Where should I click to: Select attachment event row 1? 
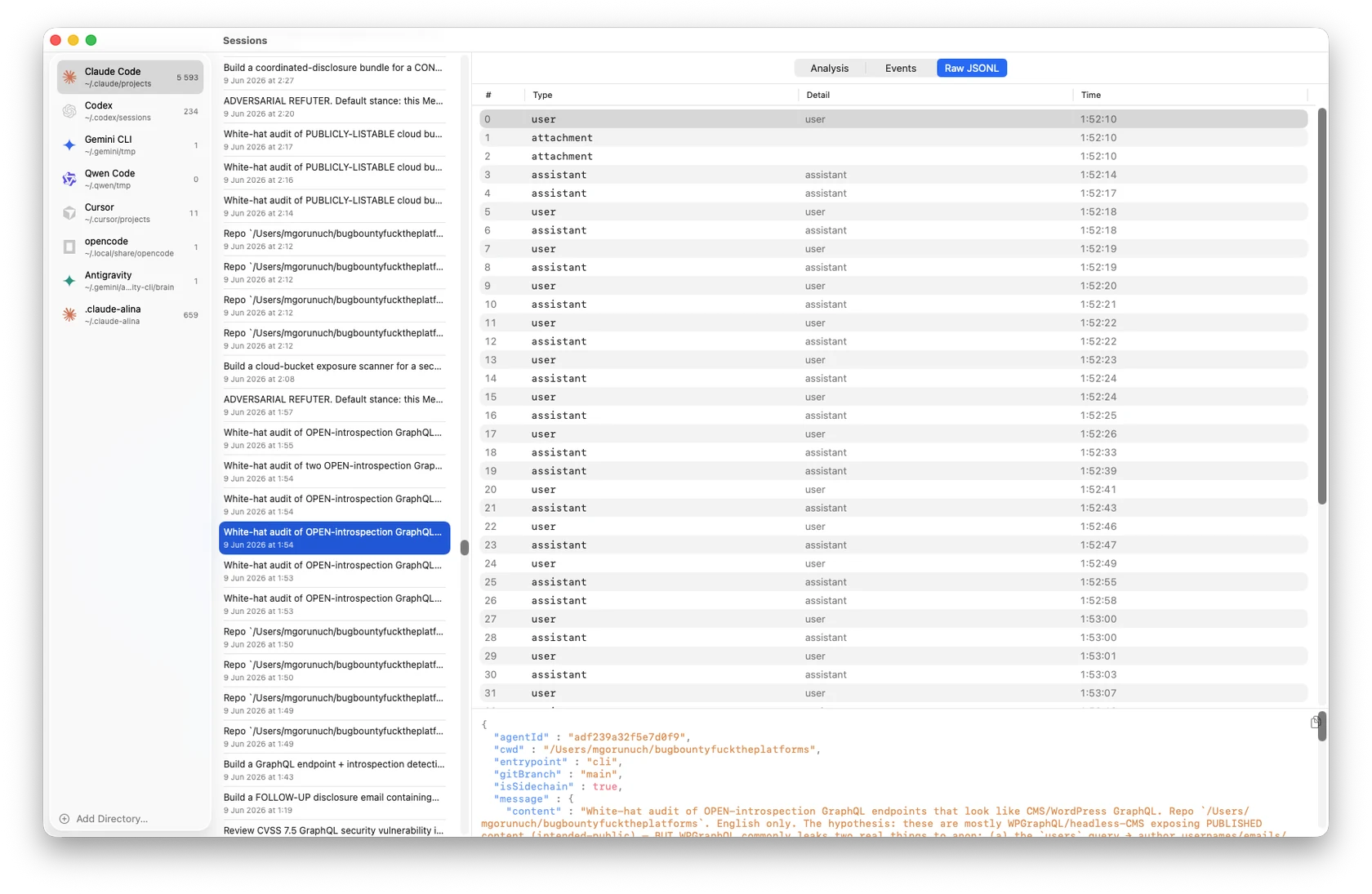[x=893, y=138]
